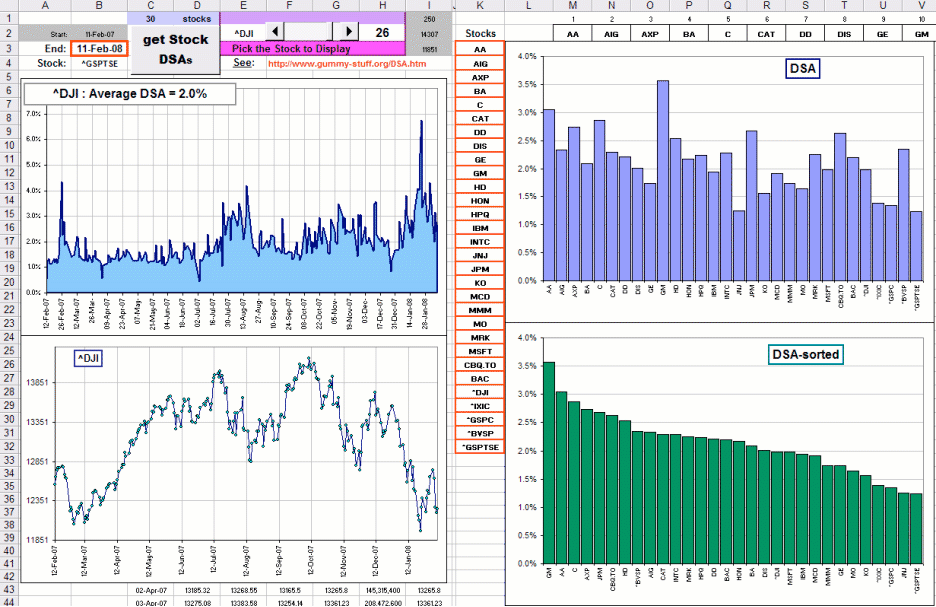Select IBM in the Stocks list column
936x607 pixels.
pos(480,228)
